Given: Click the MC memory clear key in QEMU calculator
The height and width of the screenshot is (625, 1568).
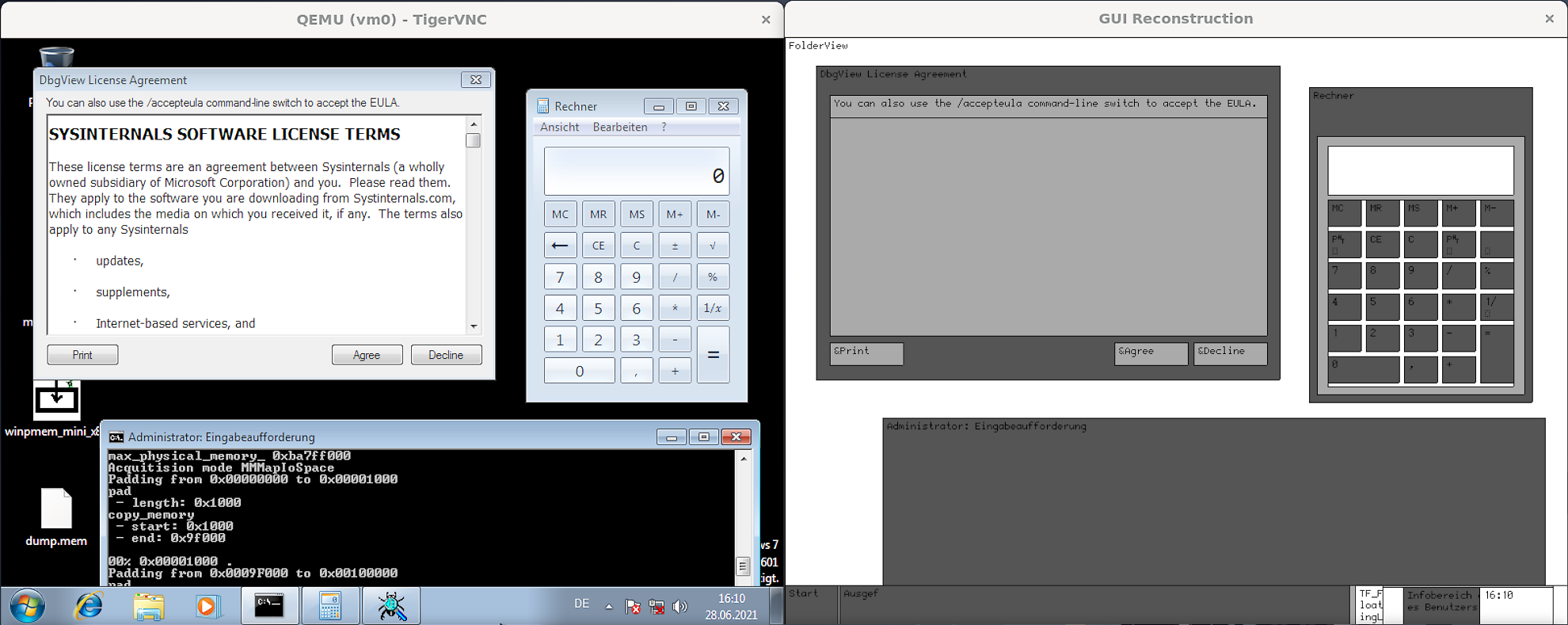Looking at the screenshot, I should pos(560,214).
